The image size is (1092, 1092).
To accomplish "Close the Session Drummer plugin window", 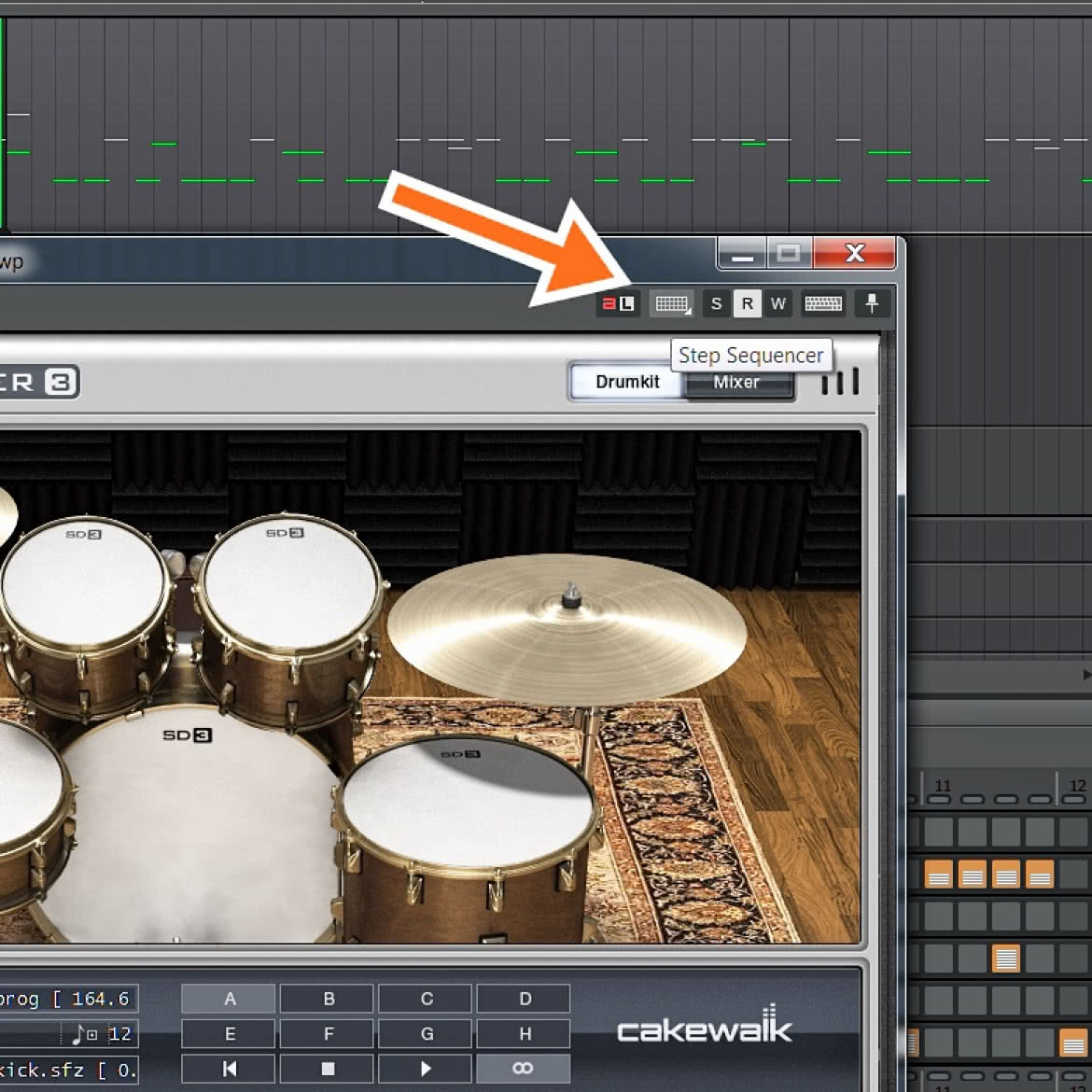I will 855,252.
